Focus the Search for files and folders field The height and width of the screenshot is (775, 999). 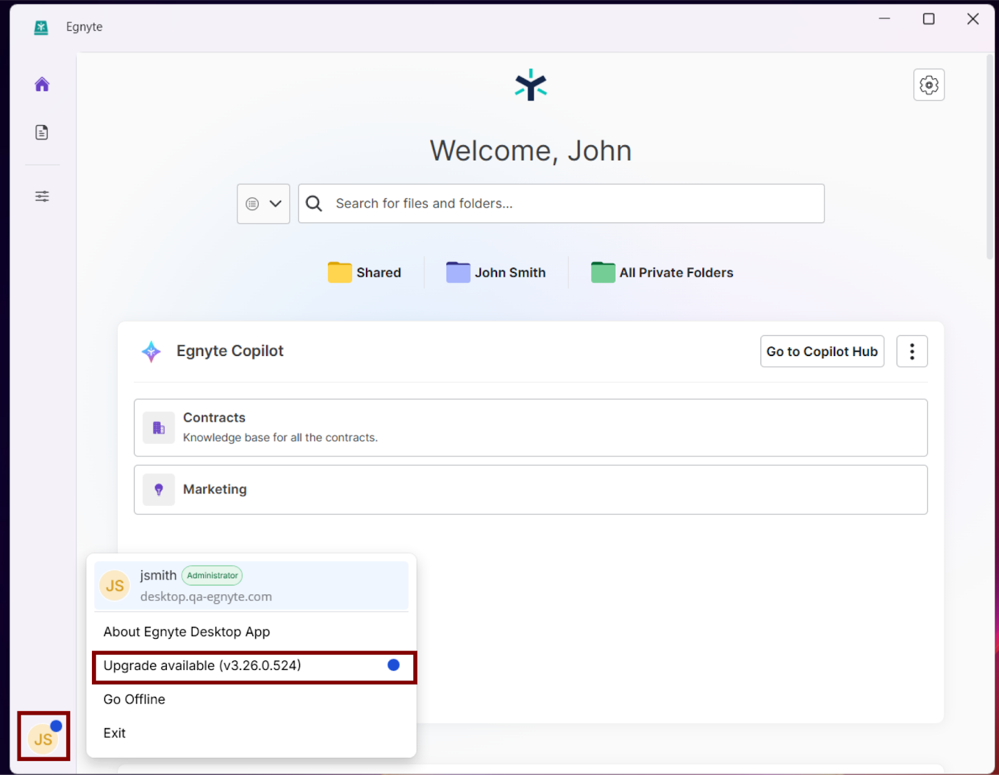tap(561, 203)
